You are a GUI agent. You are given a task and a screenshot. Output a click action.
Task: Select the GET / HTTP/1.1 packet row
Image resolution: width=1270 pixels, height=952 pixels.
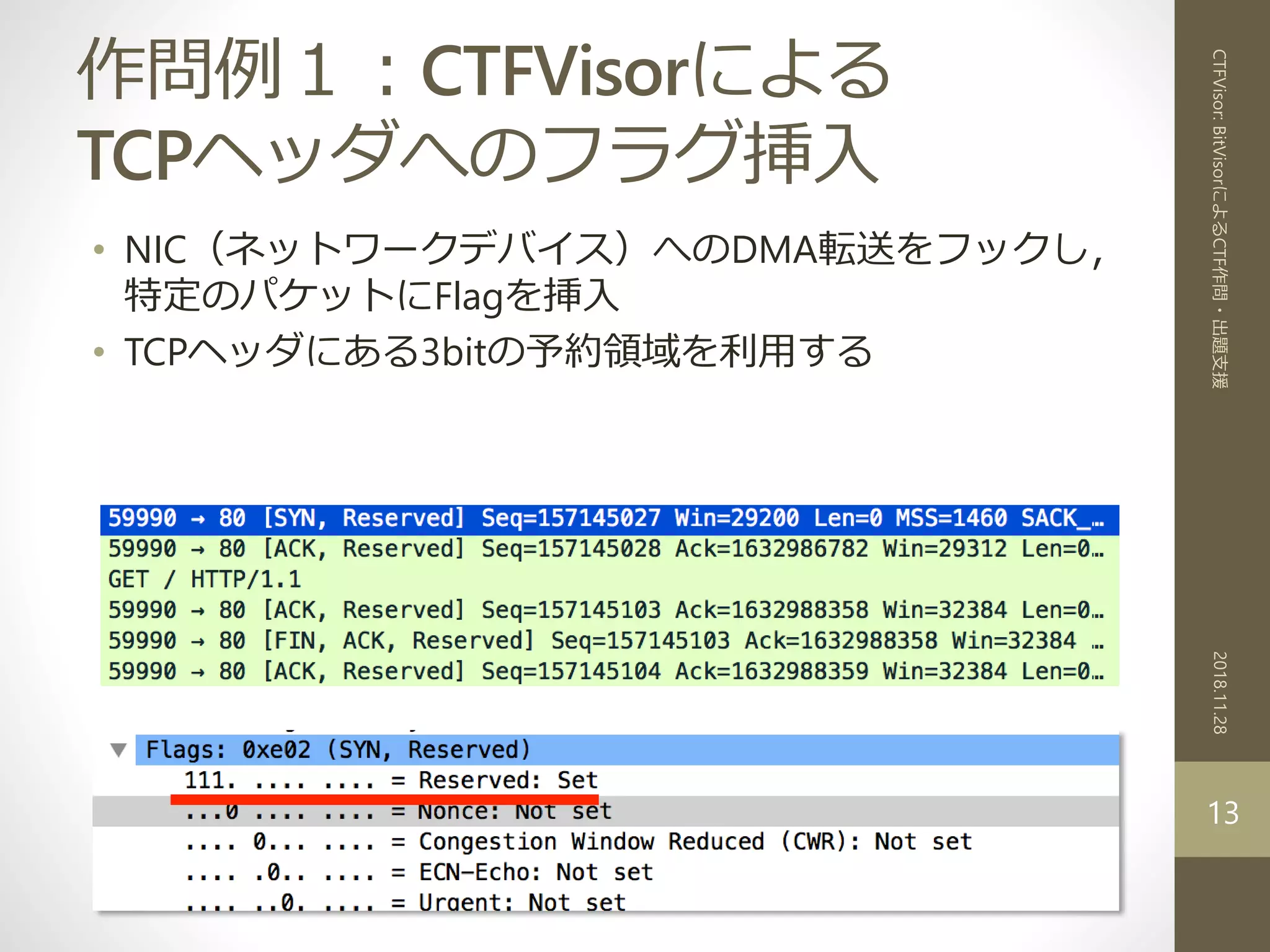pos(610,580)
